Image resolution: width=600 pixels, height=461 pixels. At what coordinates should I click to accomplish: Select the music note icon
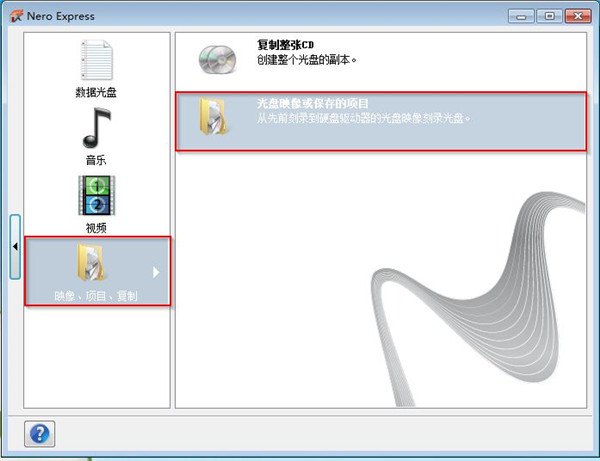96,127
